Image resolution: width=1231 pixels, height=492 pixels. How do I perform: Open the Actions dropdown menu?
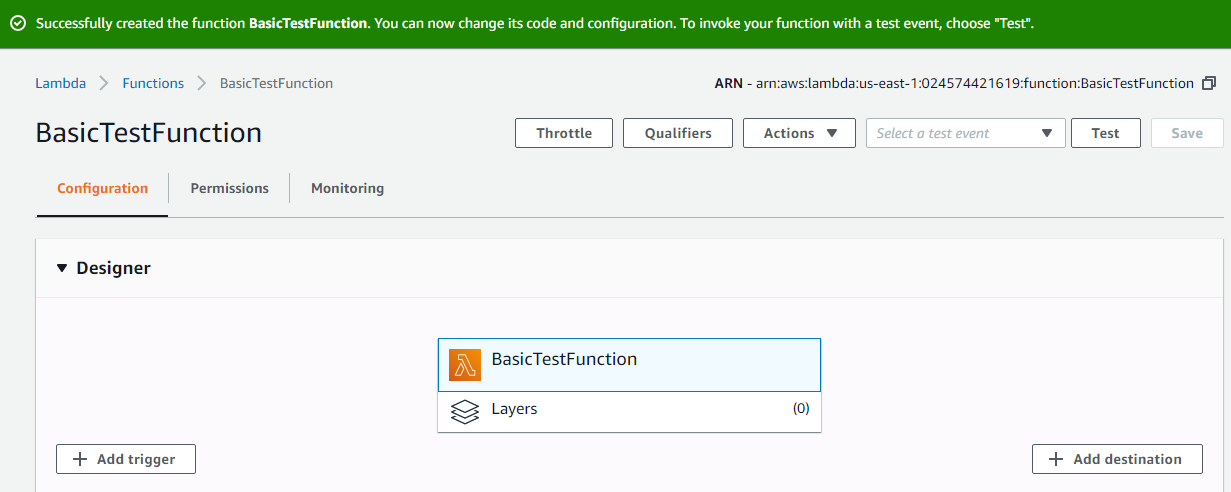[x=799, y=133]
